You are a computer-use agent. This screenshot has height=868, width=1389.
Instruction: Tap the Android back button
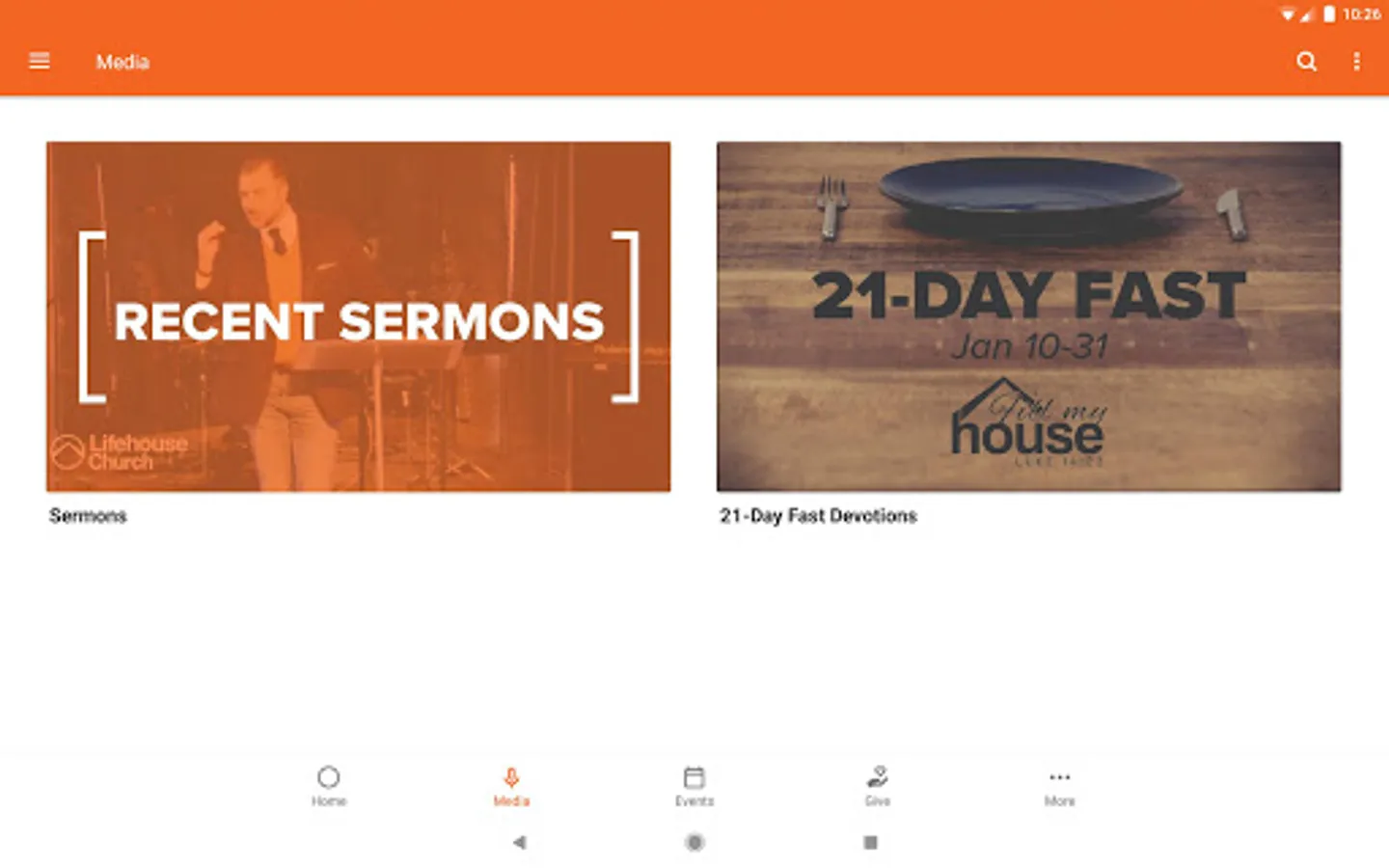(519, 842)
